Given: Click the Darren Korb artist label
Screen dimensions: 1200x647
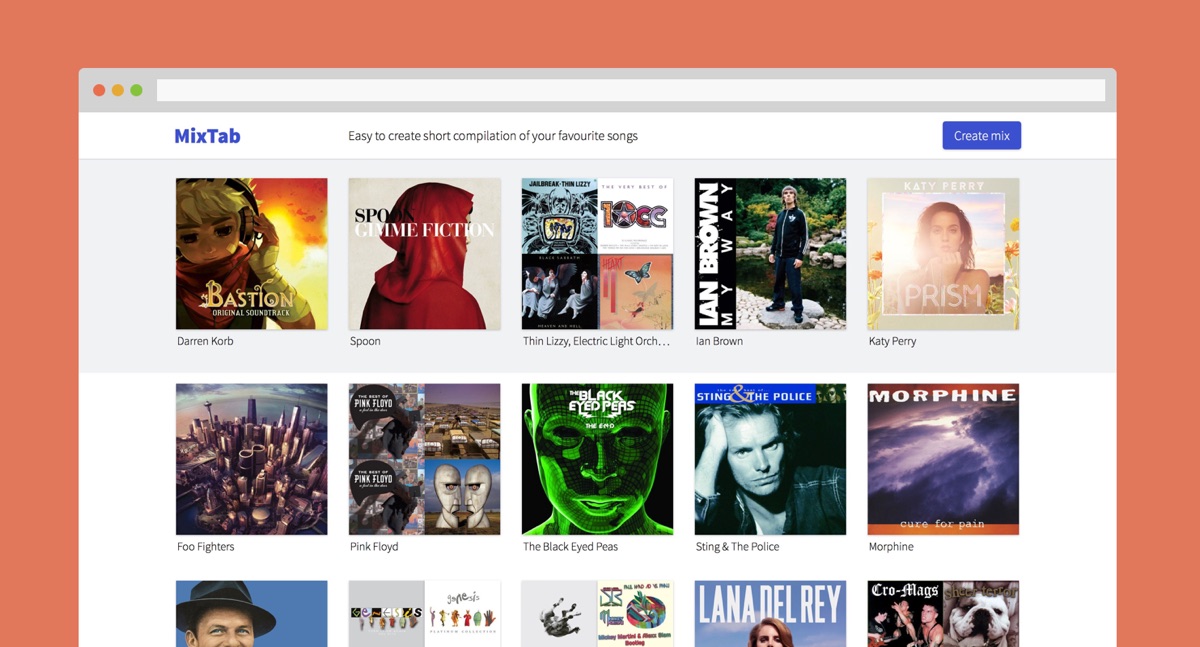Looking at the screenshot, I should [x=205, y=341].
